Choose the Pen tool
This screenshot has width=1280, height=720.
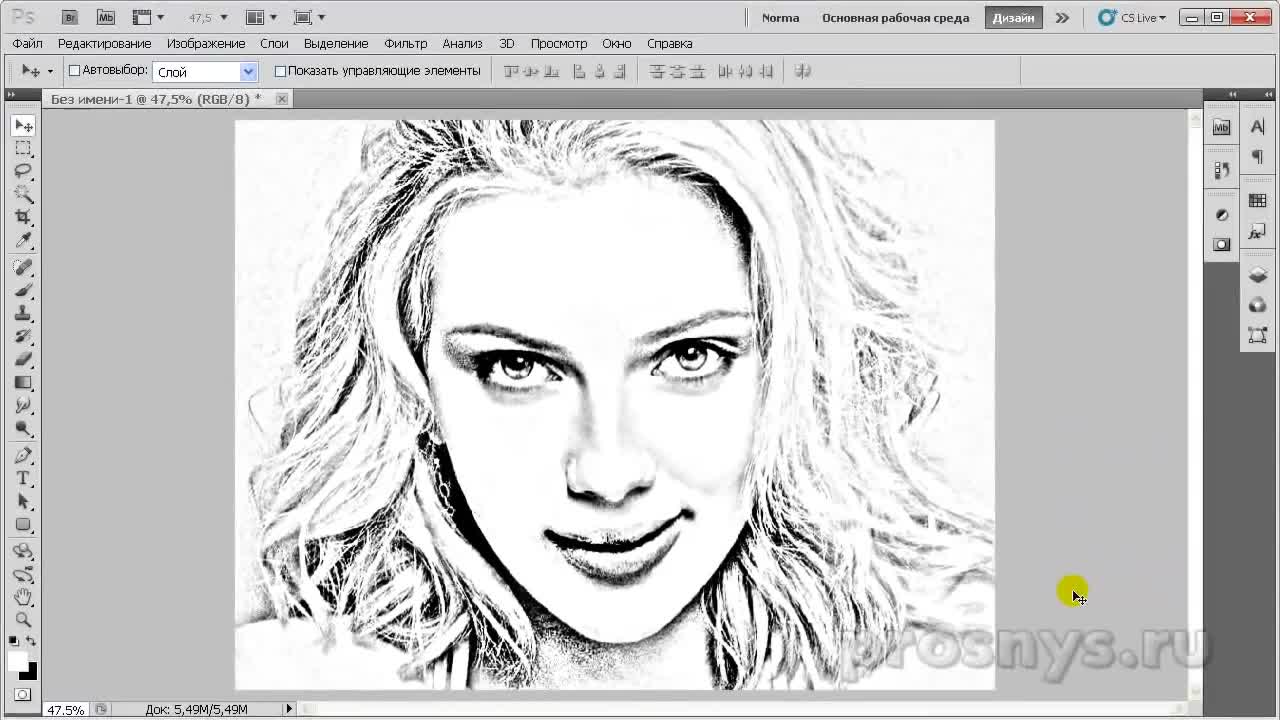[x=23, y=455]
